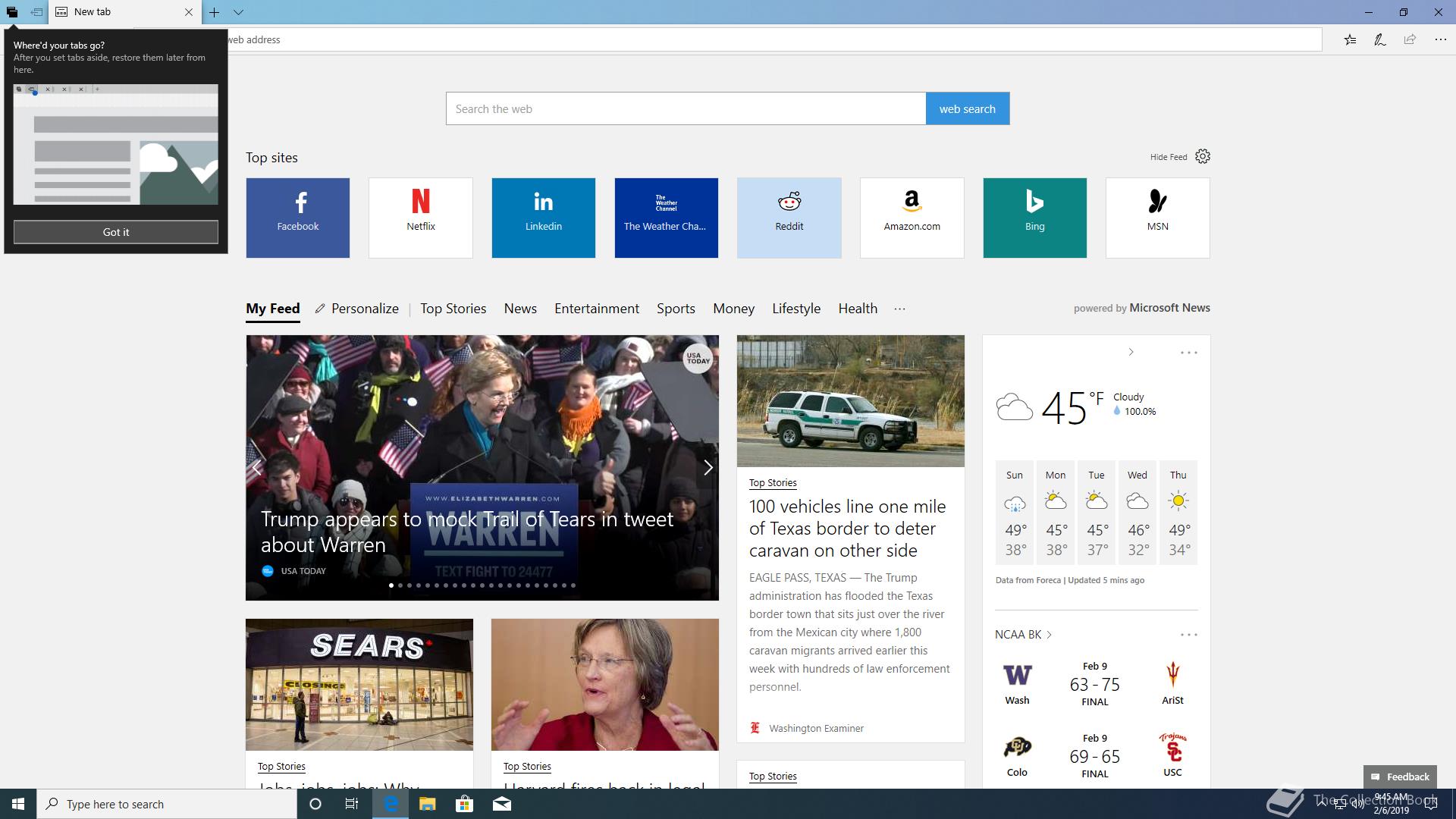This screenshot has height=819, width=1456.
Task: Show the next carousel story arrow
Action: pos(708,468)
